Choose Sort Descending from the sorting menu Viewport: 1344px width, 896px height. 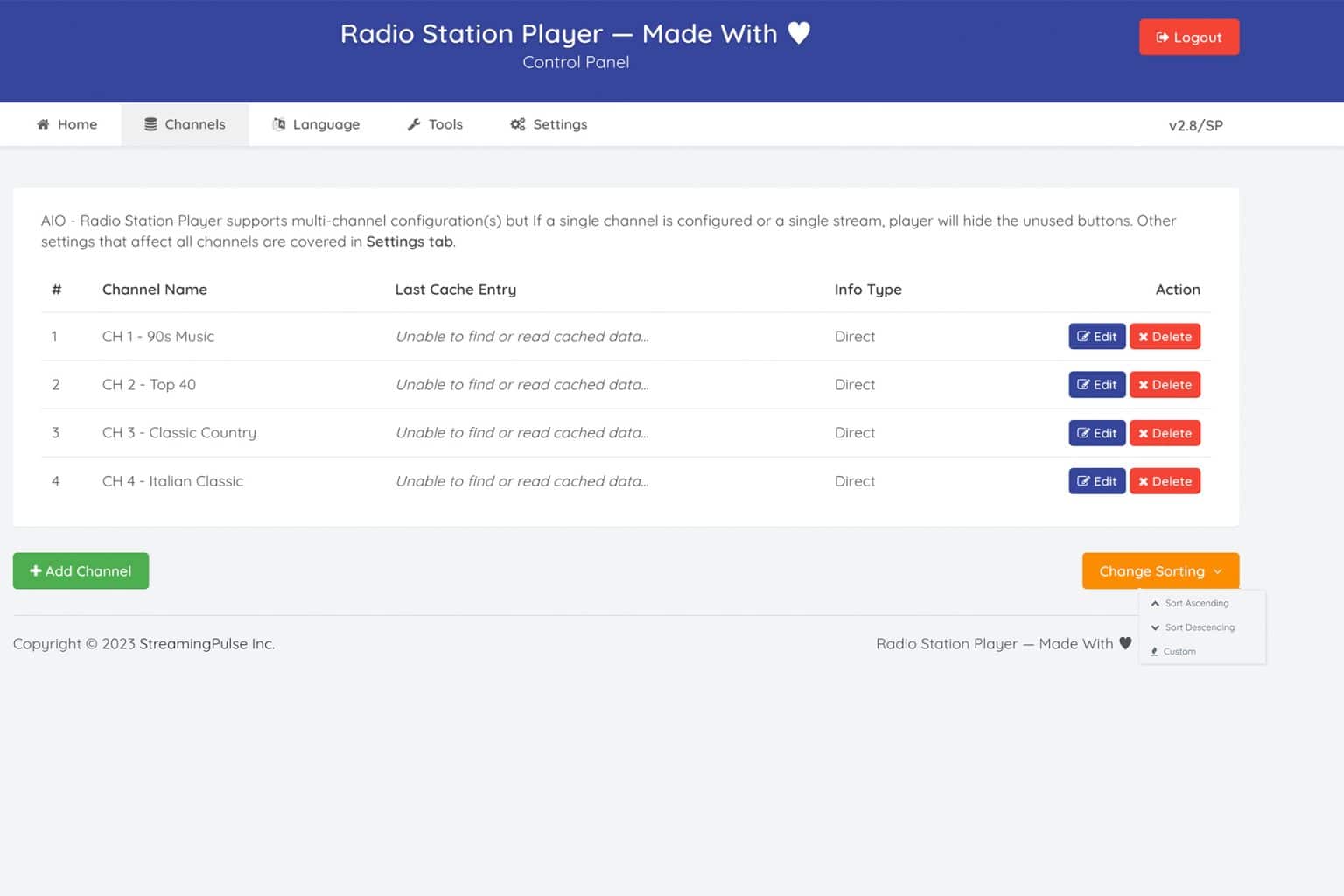[1200, 627]
